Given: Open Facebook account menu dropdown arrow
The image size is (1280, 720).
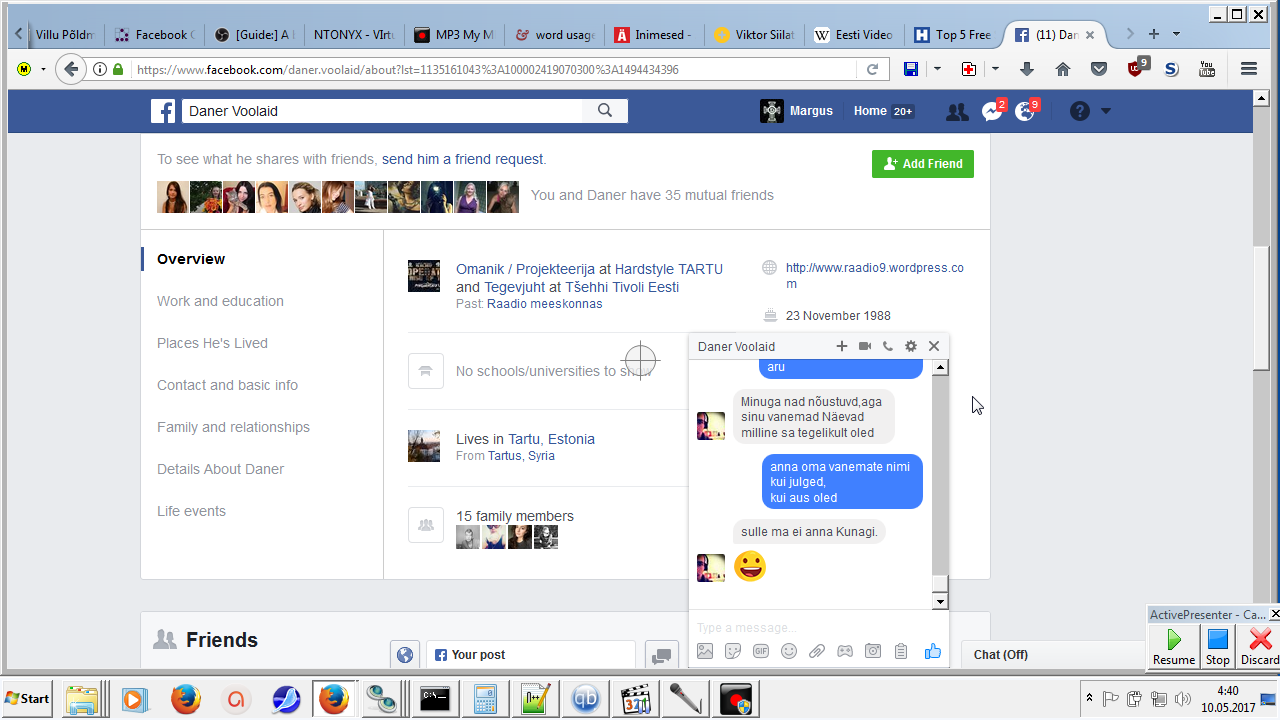Looking at the screenshot, I should pos(1106,111).
